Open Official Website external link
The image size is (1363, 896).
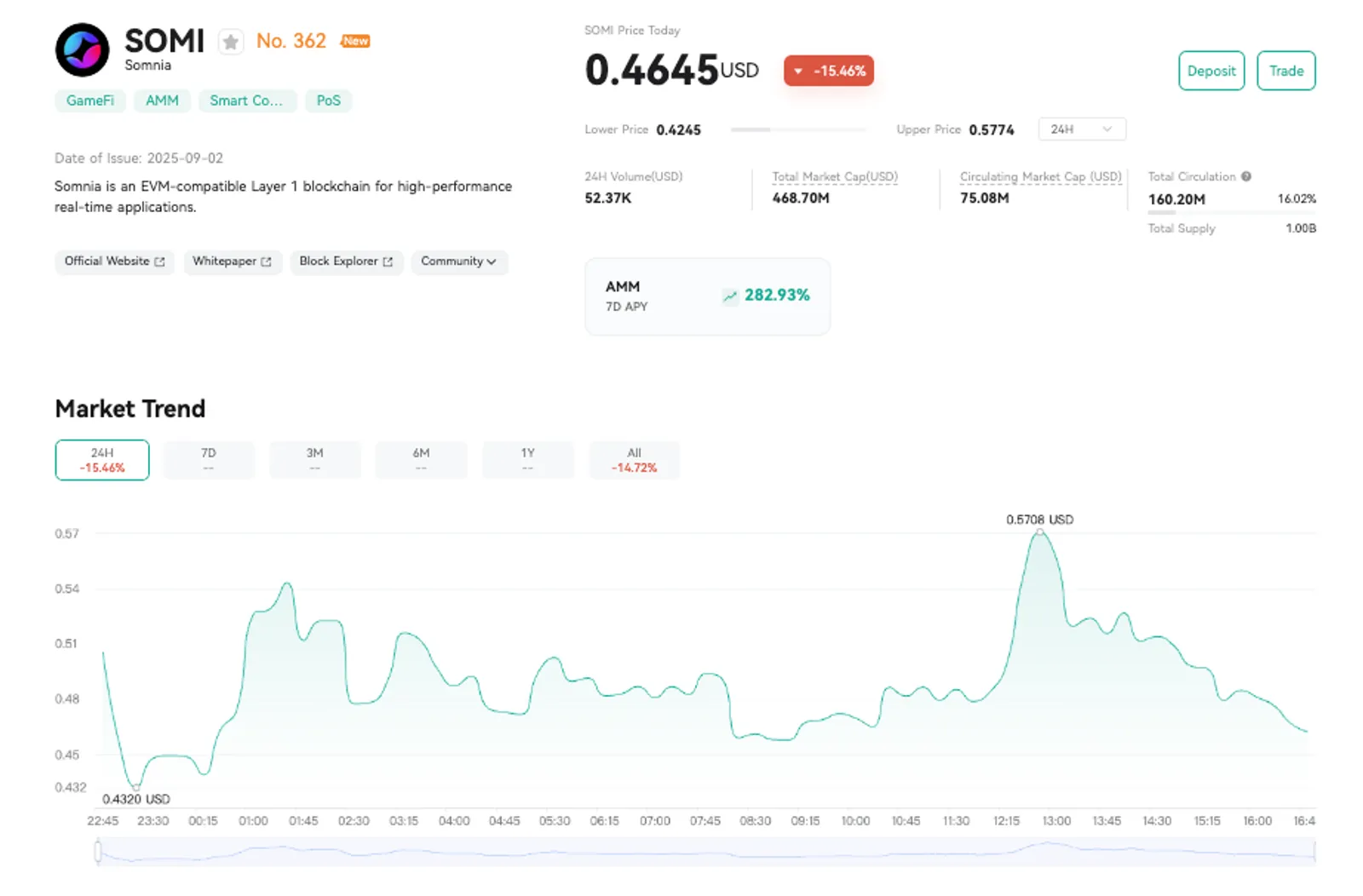tap(114, 261)
